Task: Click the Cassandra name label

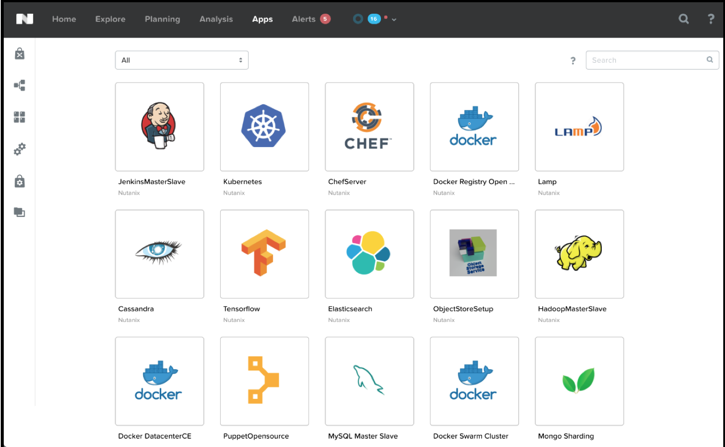Action: pyautogui.click(x=136, y=309)
